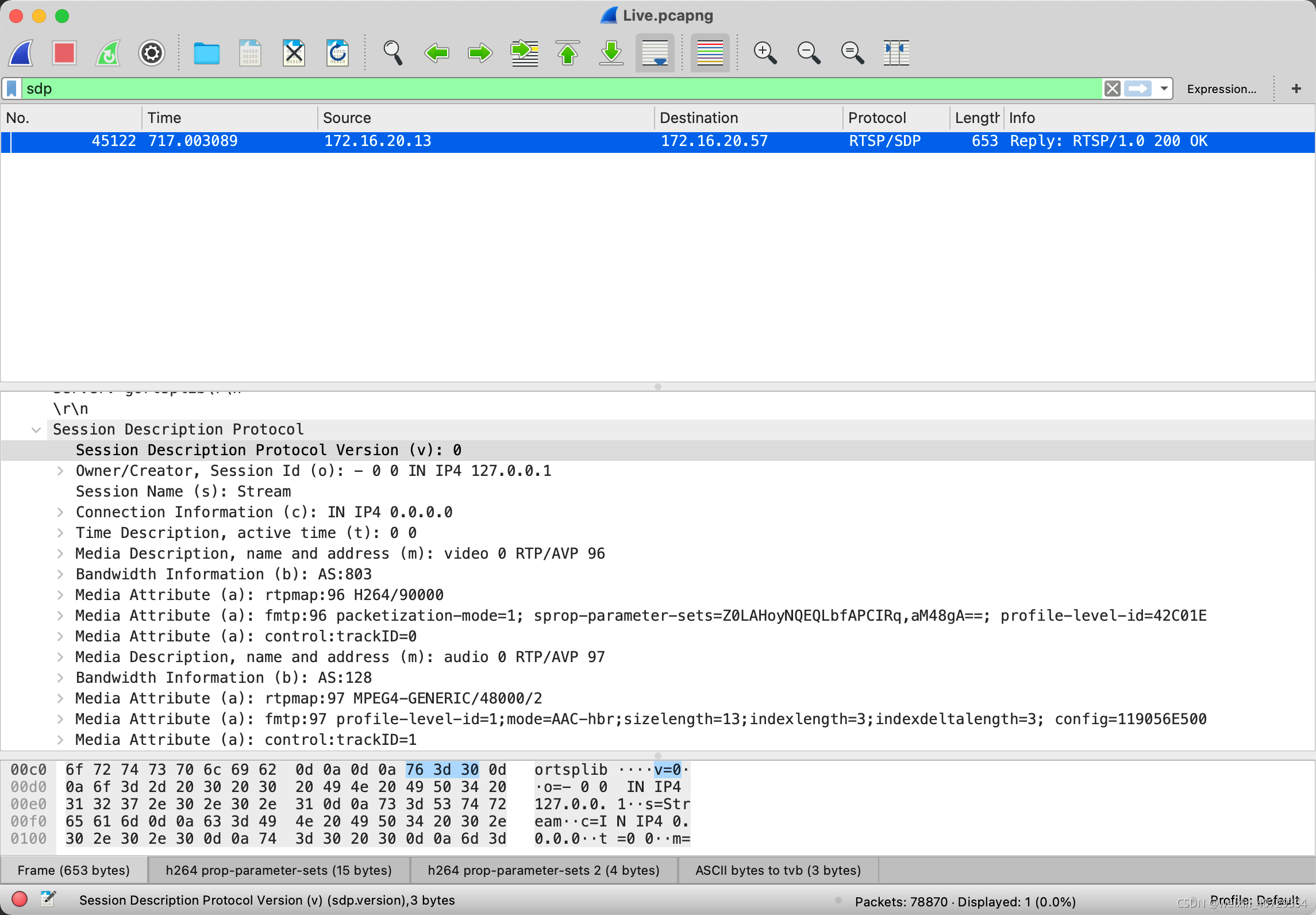
Task: Click the shark fin start capture icon
Action: pos(21,53)
